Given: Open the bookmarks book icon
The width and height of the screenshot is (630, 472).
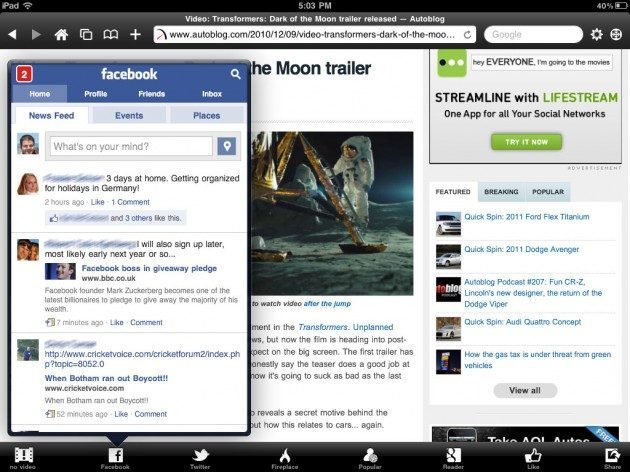Looking at the screenshot, I should pos(110,35).
